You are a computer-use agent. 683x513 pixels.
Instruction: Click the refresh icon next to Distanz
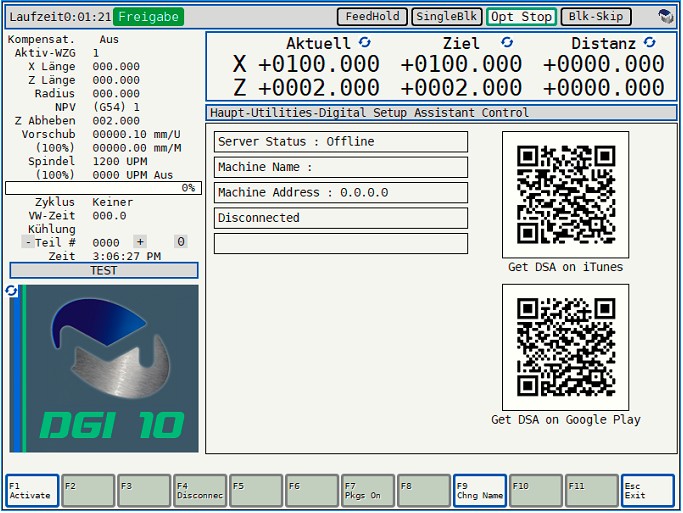pyautogui.click(x=649, y=42)
